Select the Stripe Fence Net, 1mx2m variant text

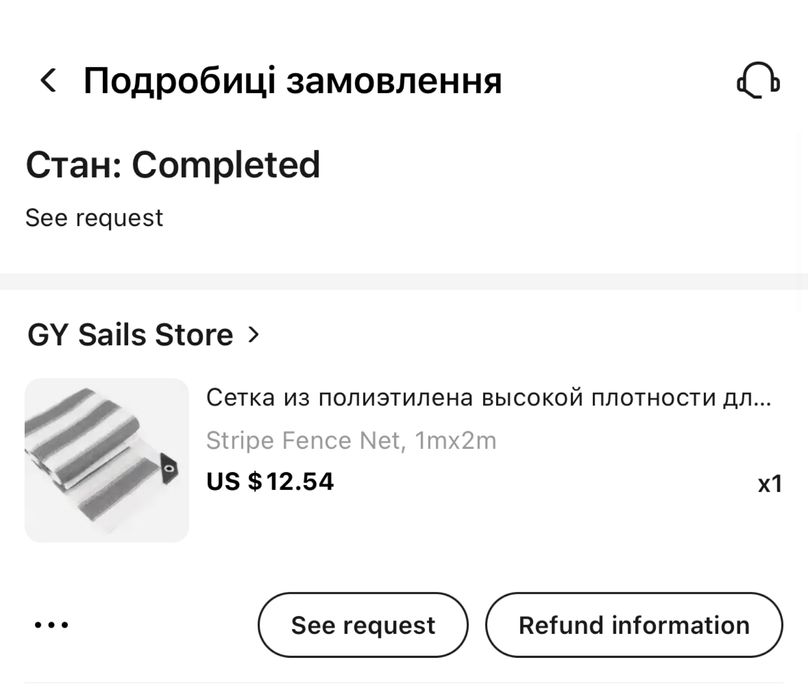click(x=351, y=440)
